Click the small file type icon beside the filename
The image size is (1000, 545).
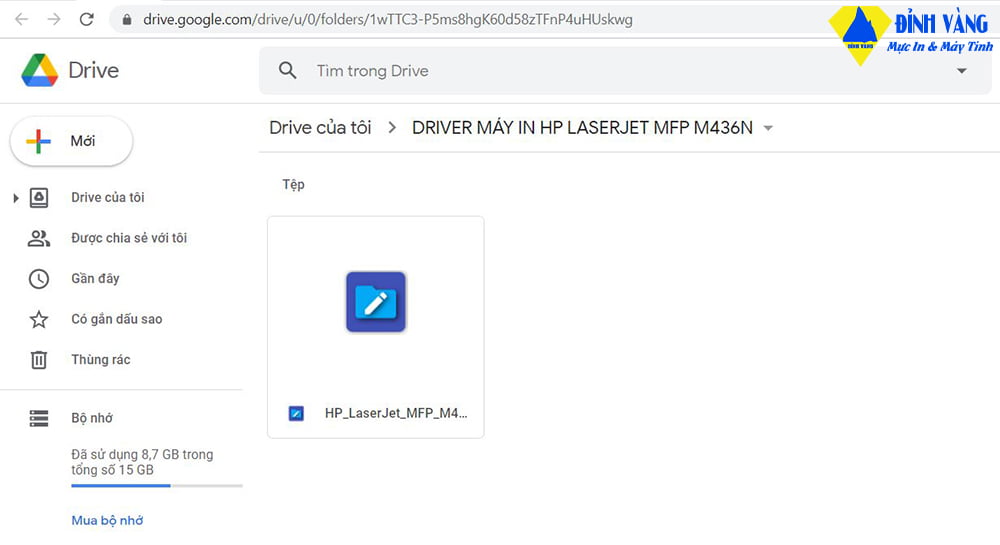coord(296,413)
